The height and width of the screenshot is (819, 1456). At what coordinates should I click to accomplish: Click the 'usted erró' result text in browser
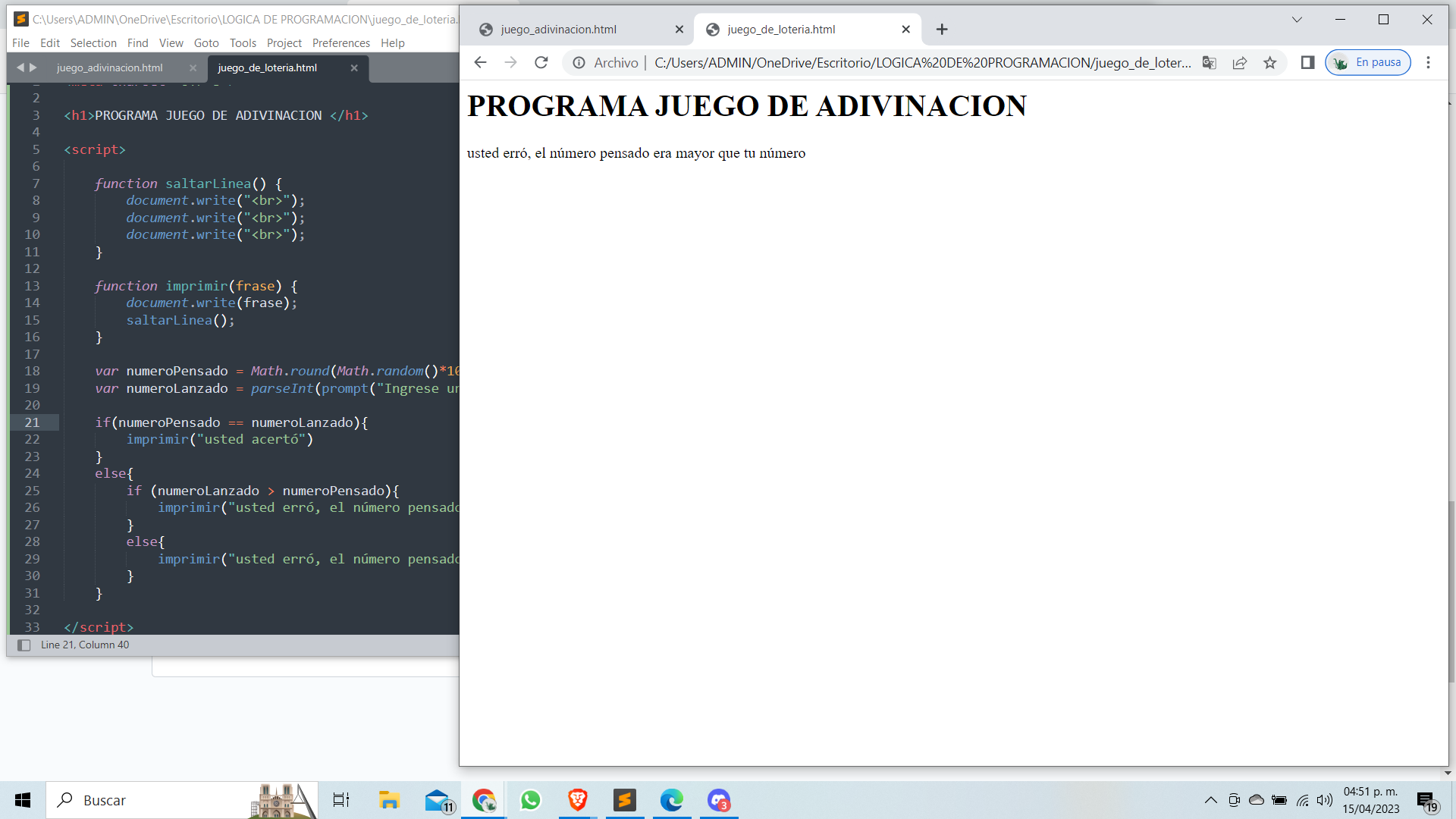coord(635,153)
